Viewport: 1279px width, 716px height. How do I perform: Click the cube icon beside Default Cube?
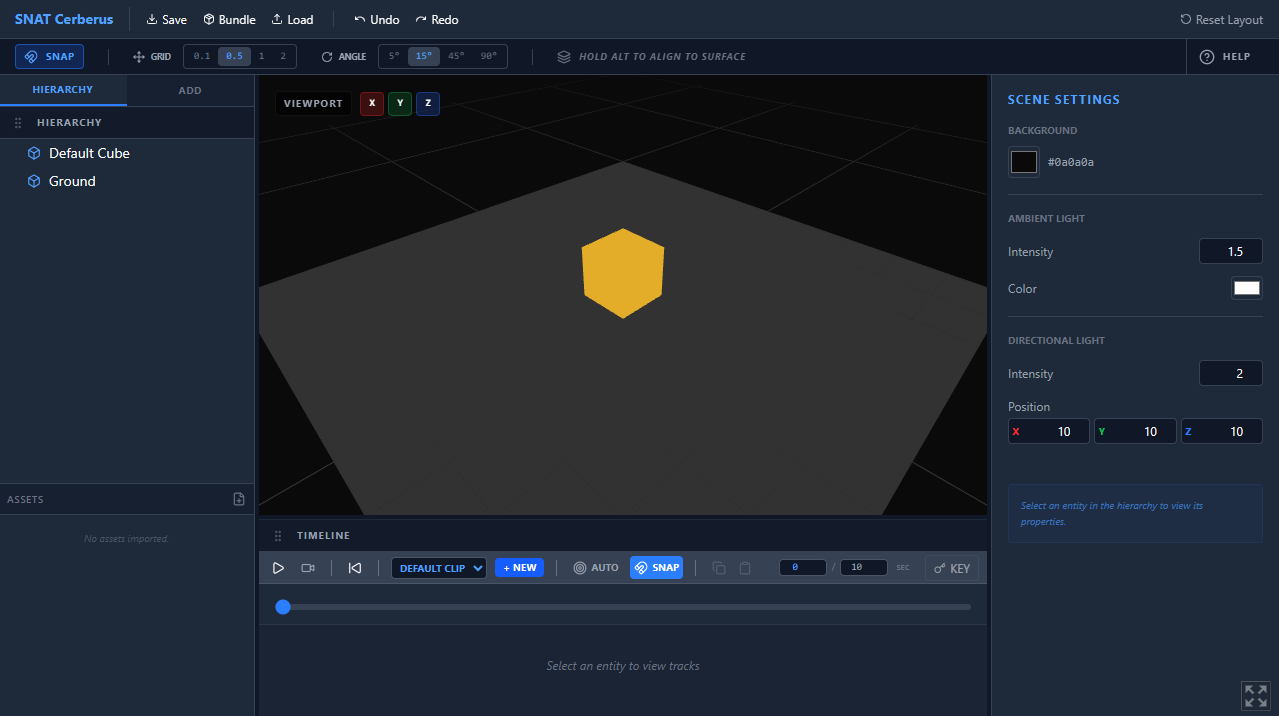(x=34, y=153)
